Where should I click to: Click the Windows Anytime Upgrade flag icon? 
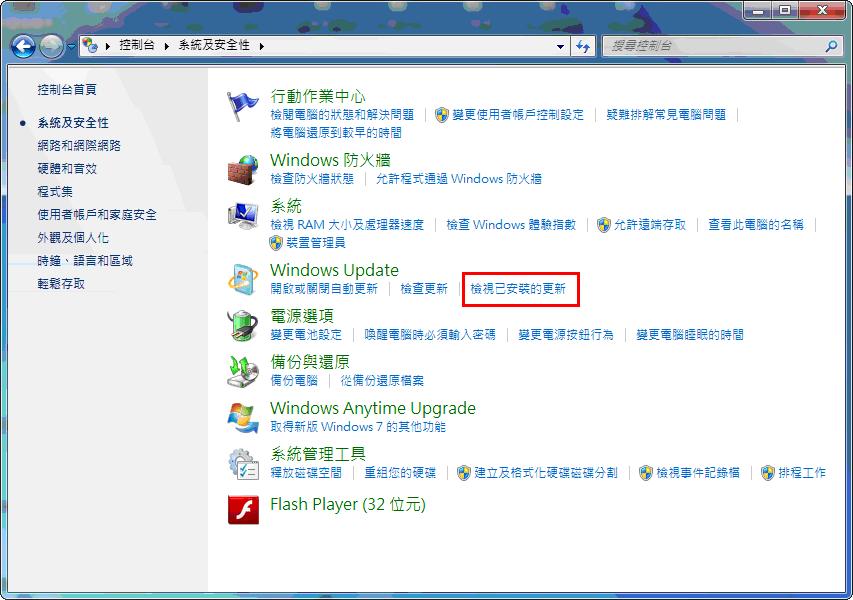(243, 418)
